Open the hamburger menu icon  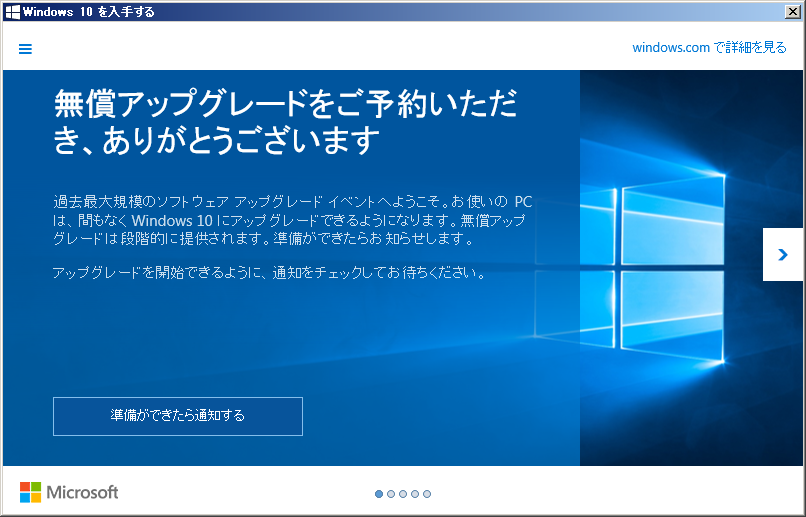point(25,49)
